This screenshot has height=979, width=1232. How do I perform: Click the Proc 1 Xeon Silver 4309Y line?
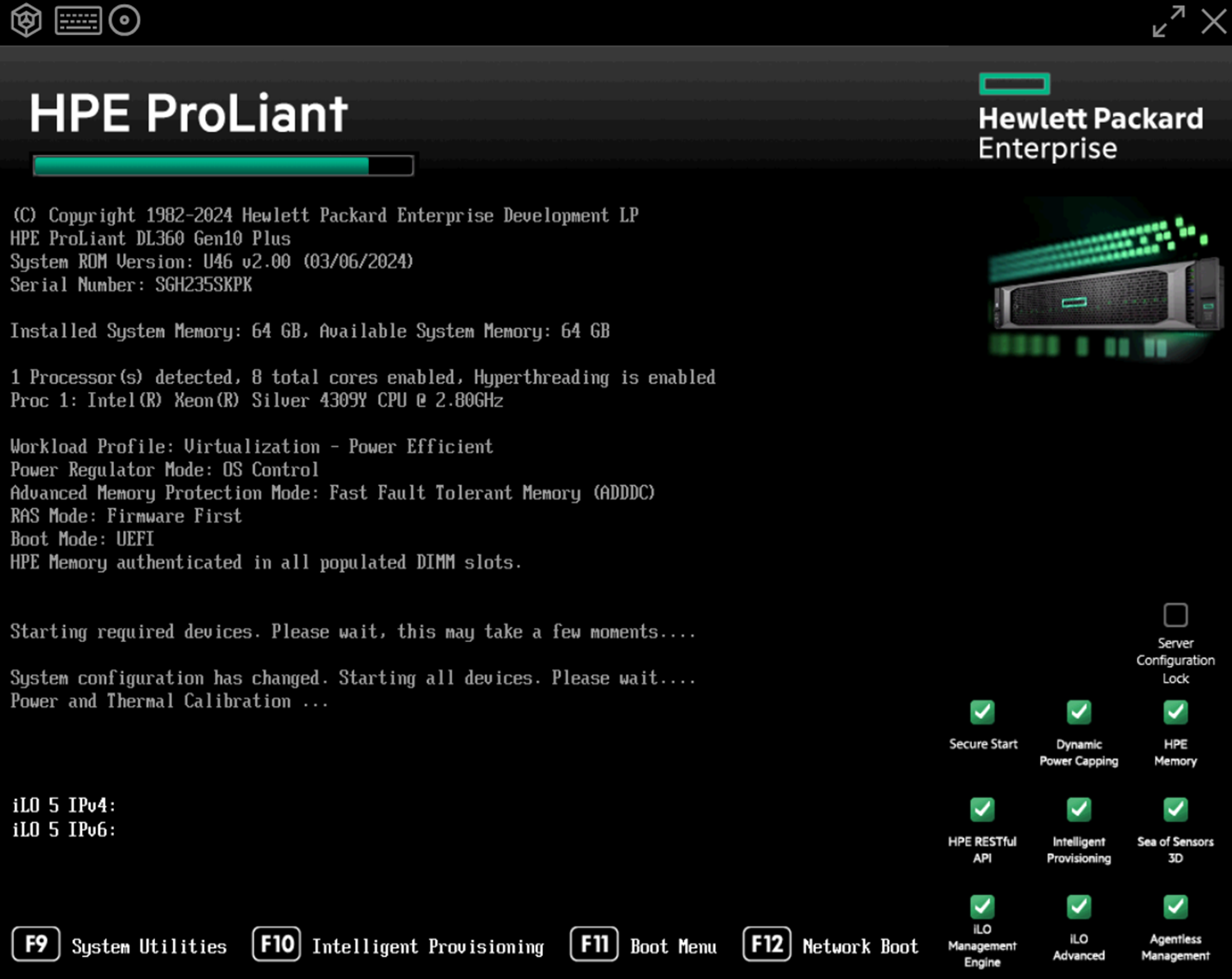coord(257,400)
